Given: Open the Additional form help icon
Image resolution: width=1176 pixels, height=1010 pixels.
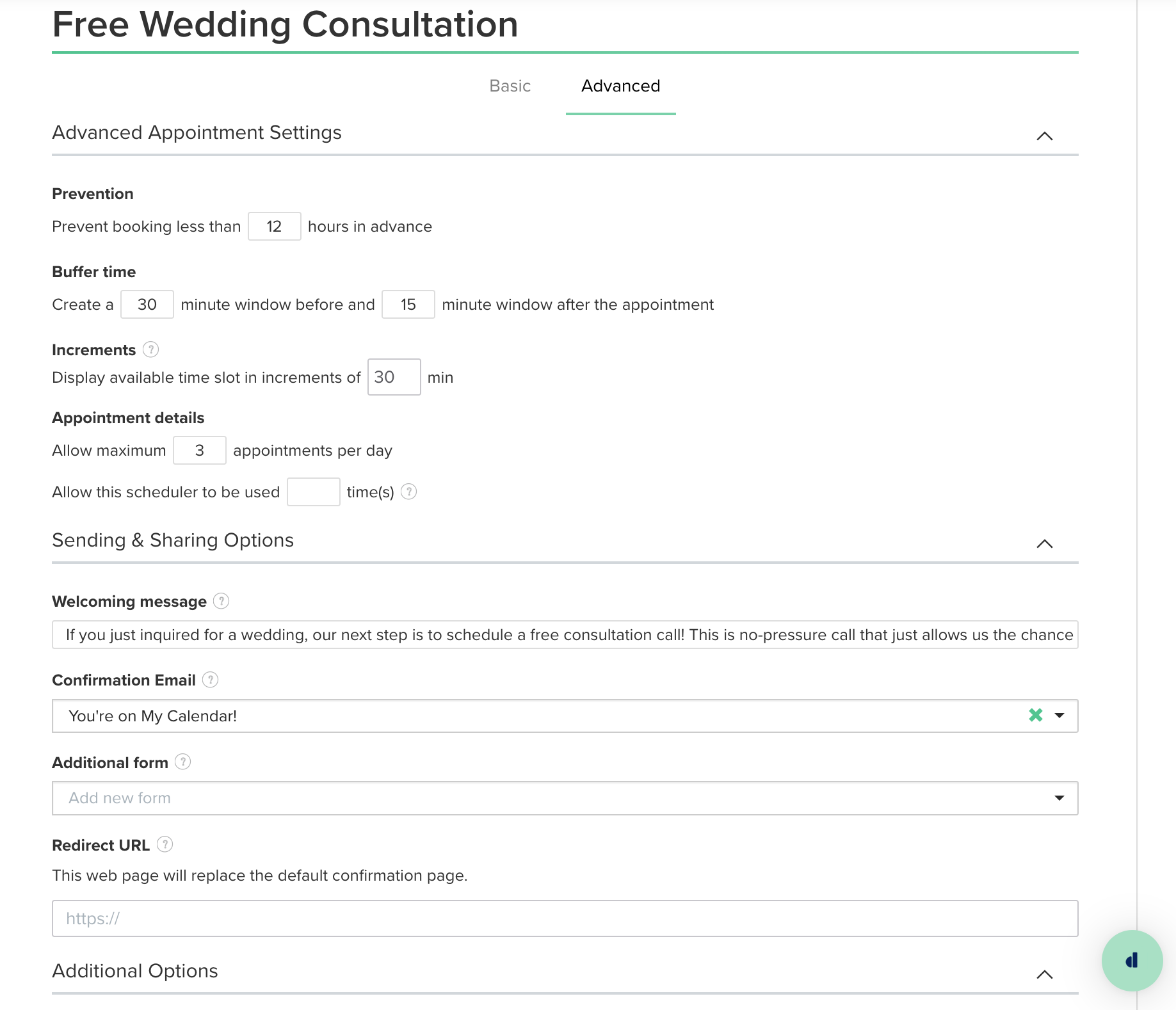Looking at the screenshot, I should [182, 762].
